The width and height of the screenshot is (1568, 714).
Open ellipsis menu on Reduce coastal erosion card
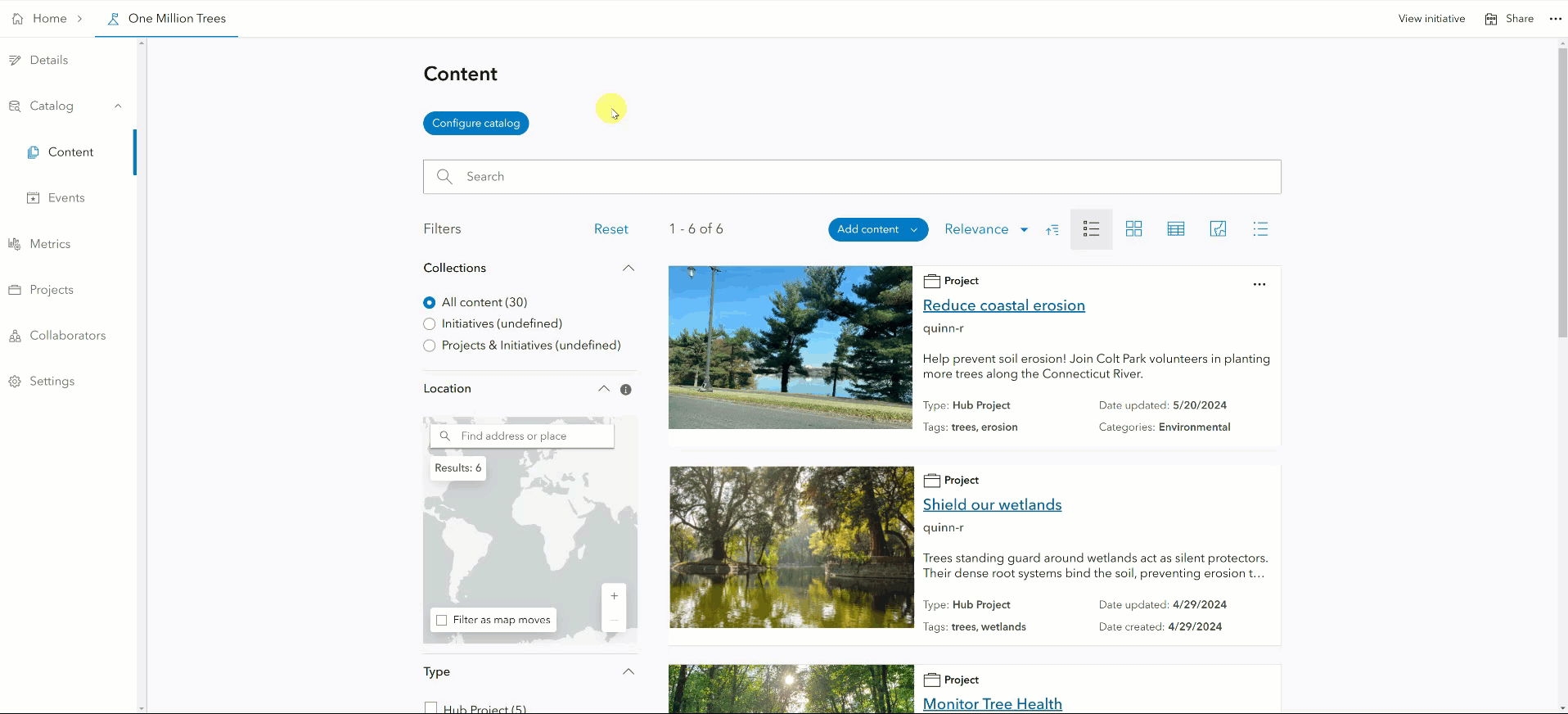tap(1259, 285)
